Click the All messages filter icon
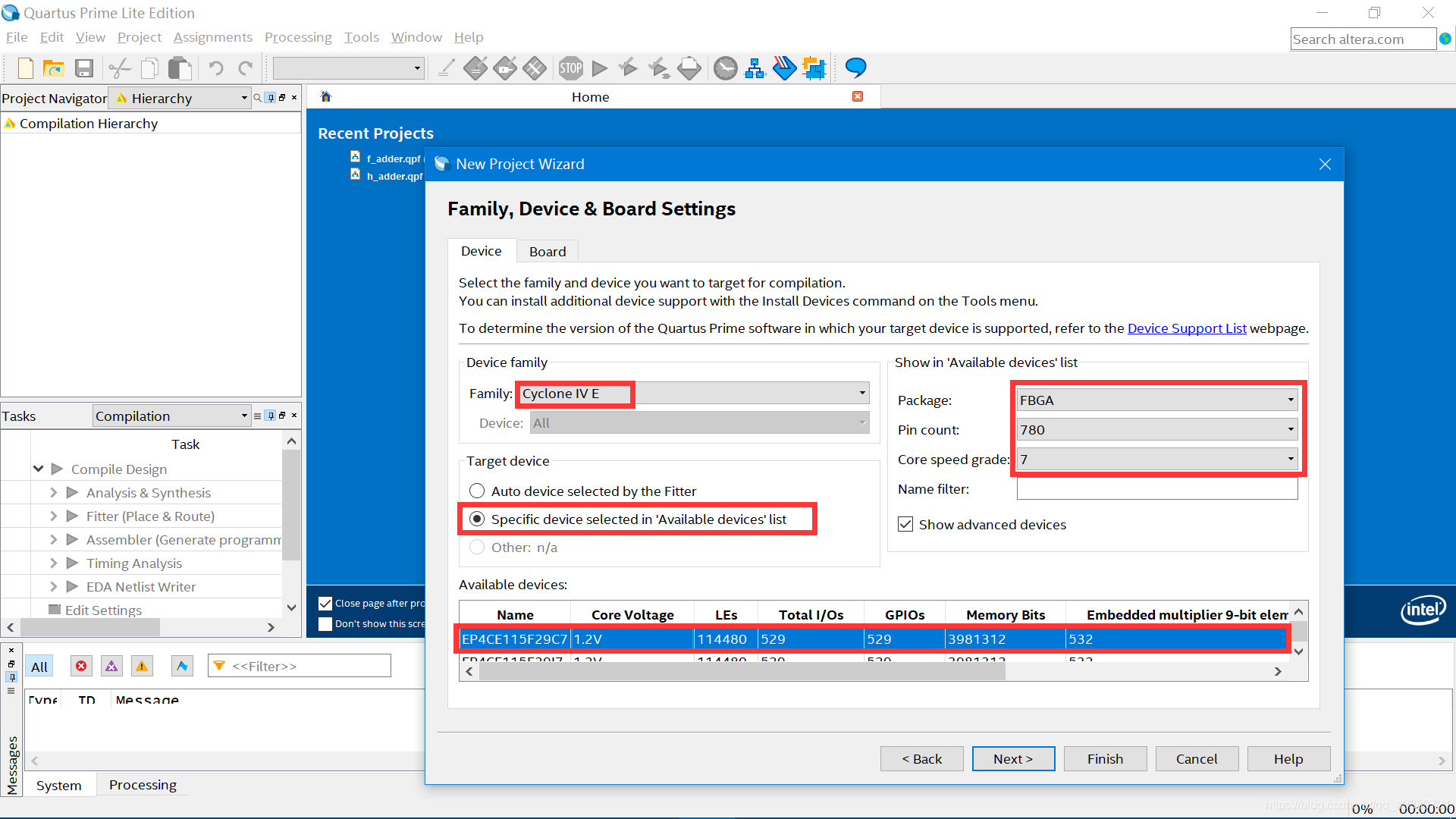1456x819 pixels. click(x=39, y=667)
